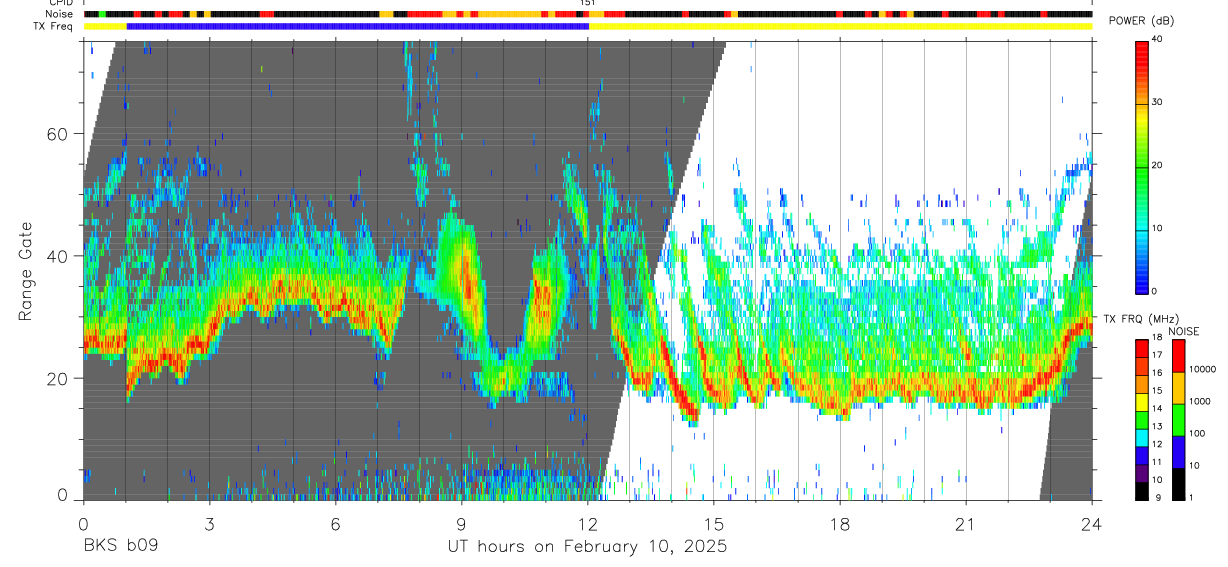Click the UT hours on February 10, 2025 label
Screen dimensions: 1228x567
(586, 547)
